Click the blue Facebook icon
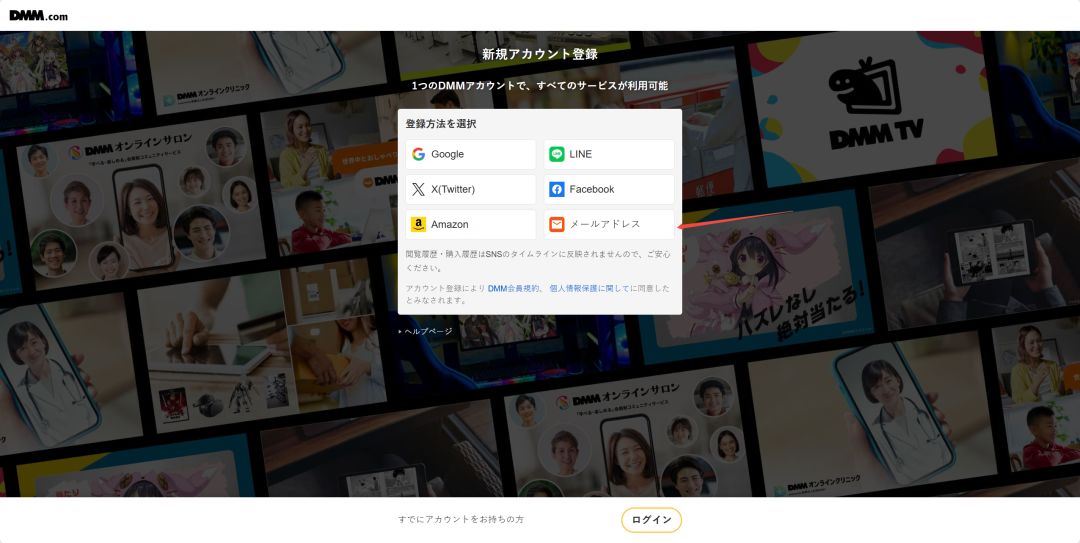Screen dimensions: 1080x543 click(x=557, y=189)
